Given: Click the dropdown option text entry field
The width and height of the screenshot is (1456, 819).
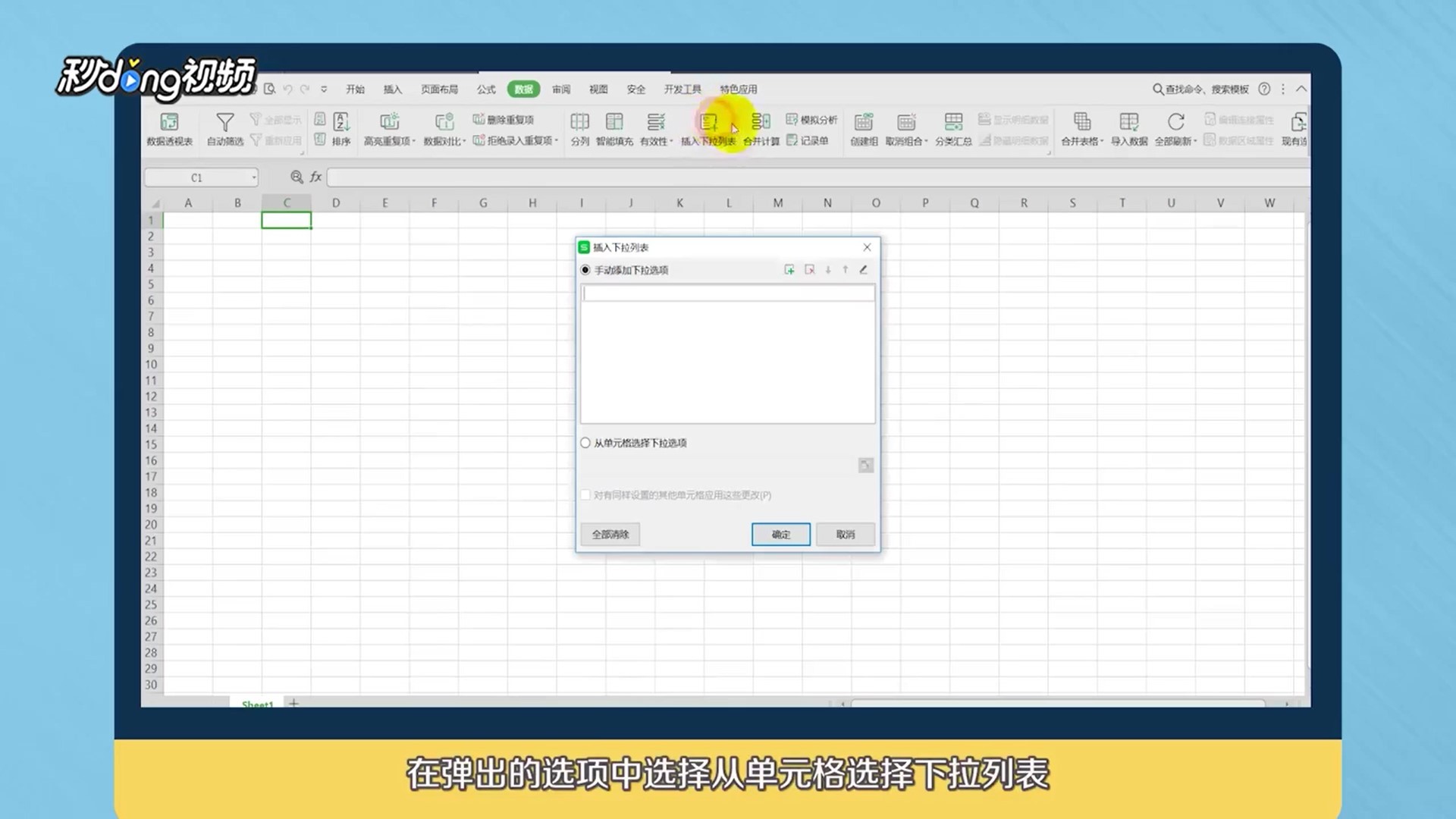Looking at the screenshot, I should point(727,293).
